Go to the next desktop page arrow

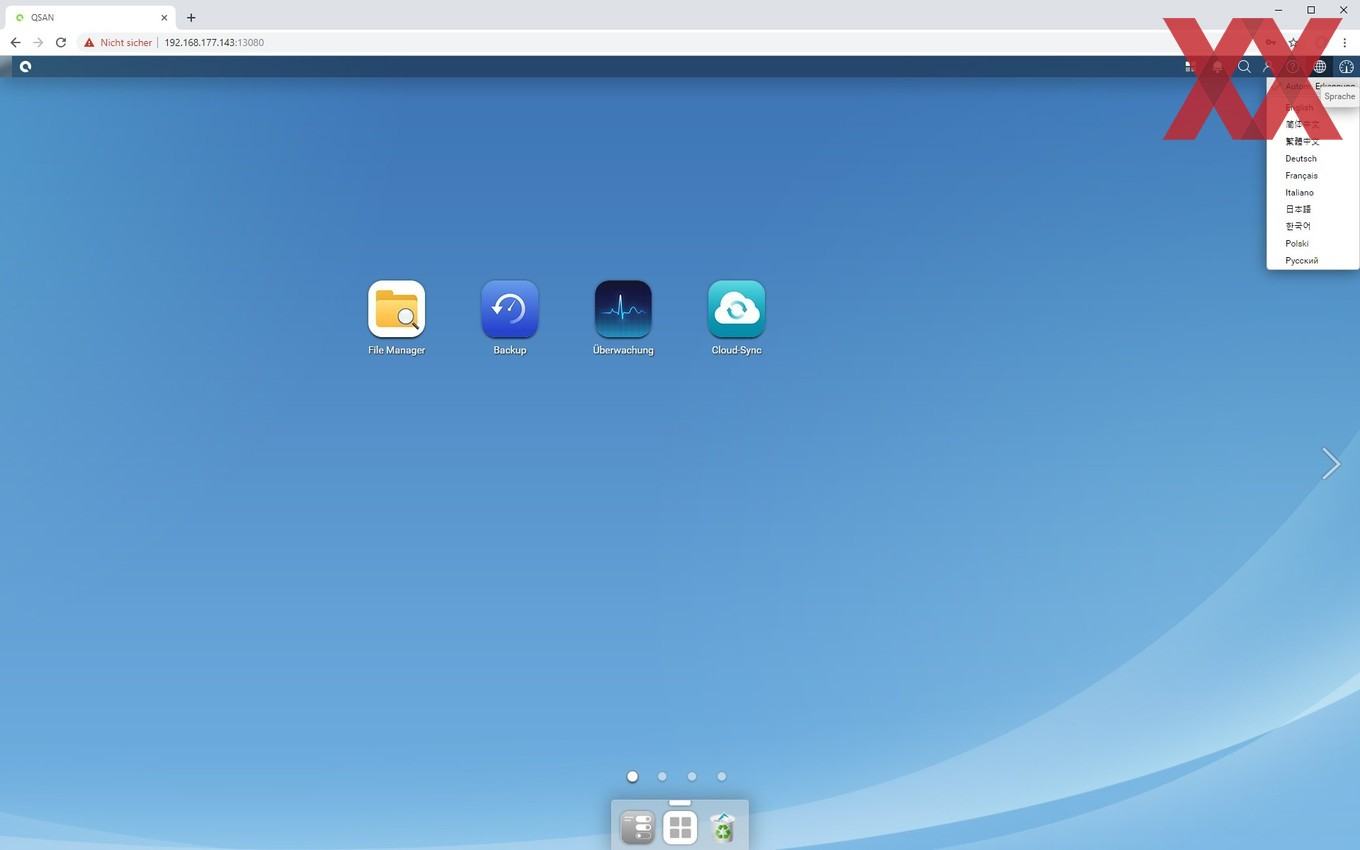coord(1331,463)
